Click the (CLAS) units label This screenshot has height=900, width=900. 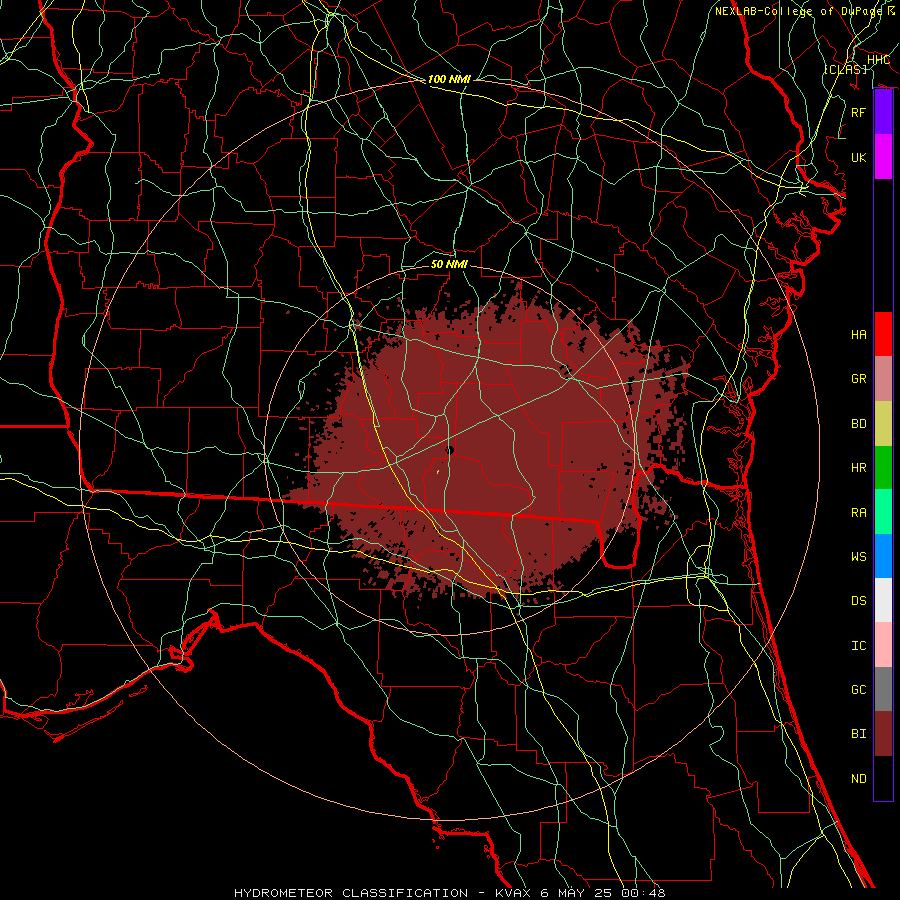coord(845,69)
